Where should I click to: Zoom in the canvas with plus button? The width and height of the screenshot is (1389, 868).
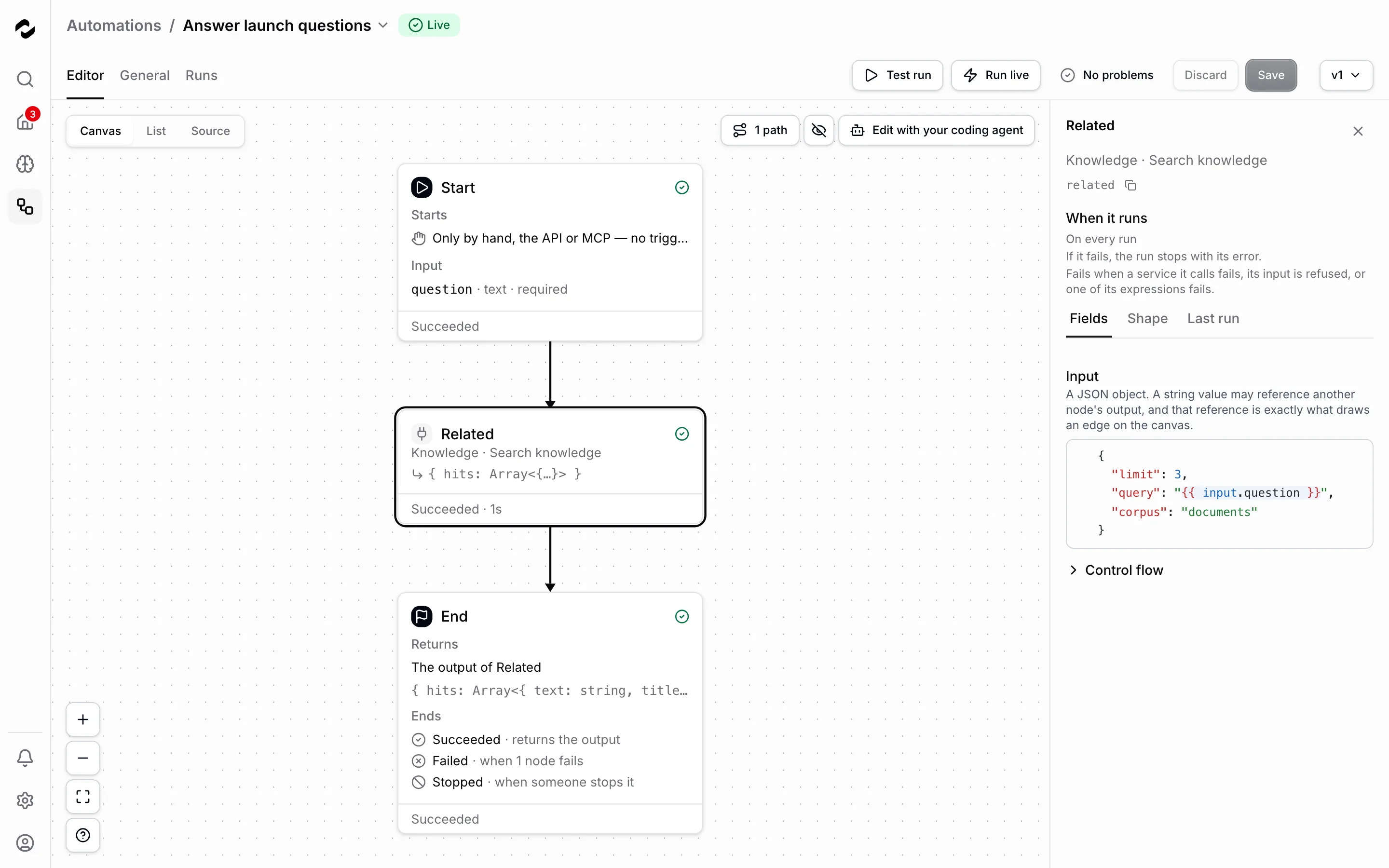(x=82, y=720)
